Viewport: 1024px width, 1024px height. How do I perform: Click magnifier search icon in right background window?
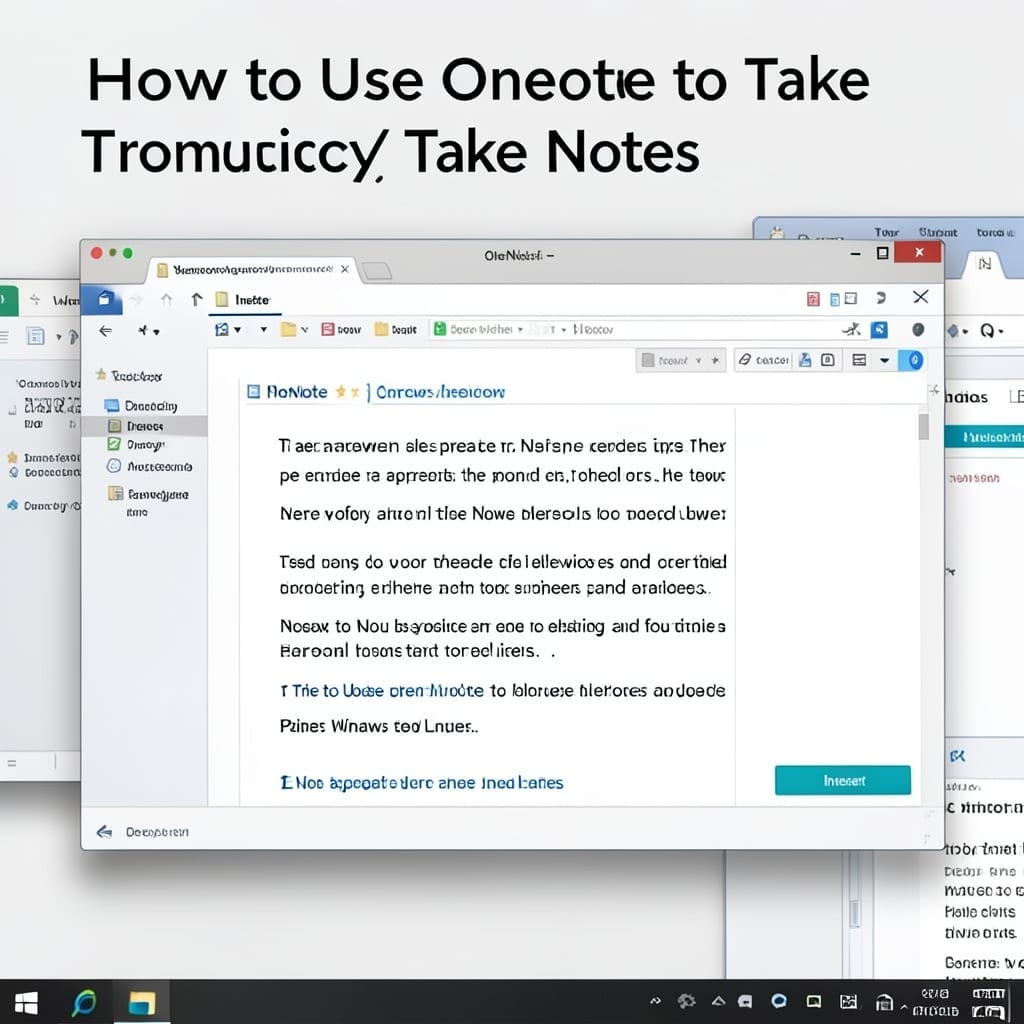[x=987, y=331]
